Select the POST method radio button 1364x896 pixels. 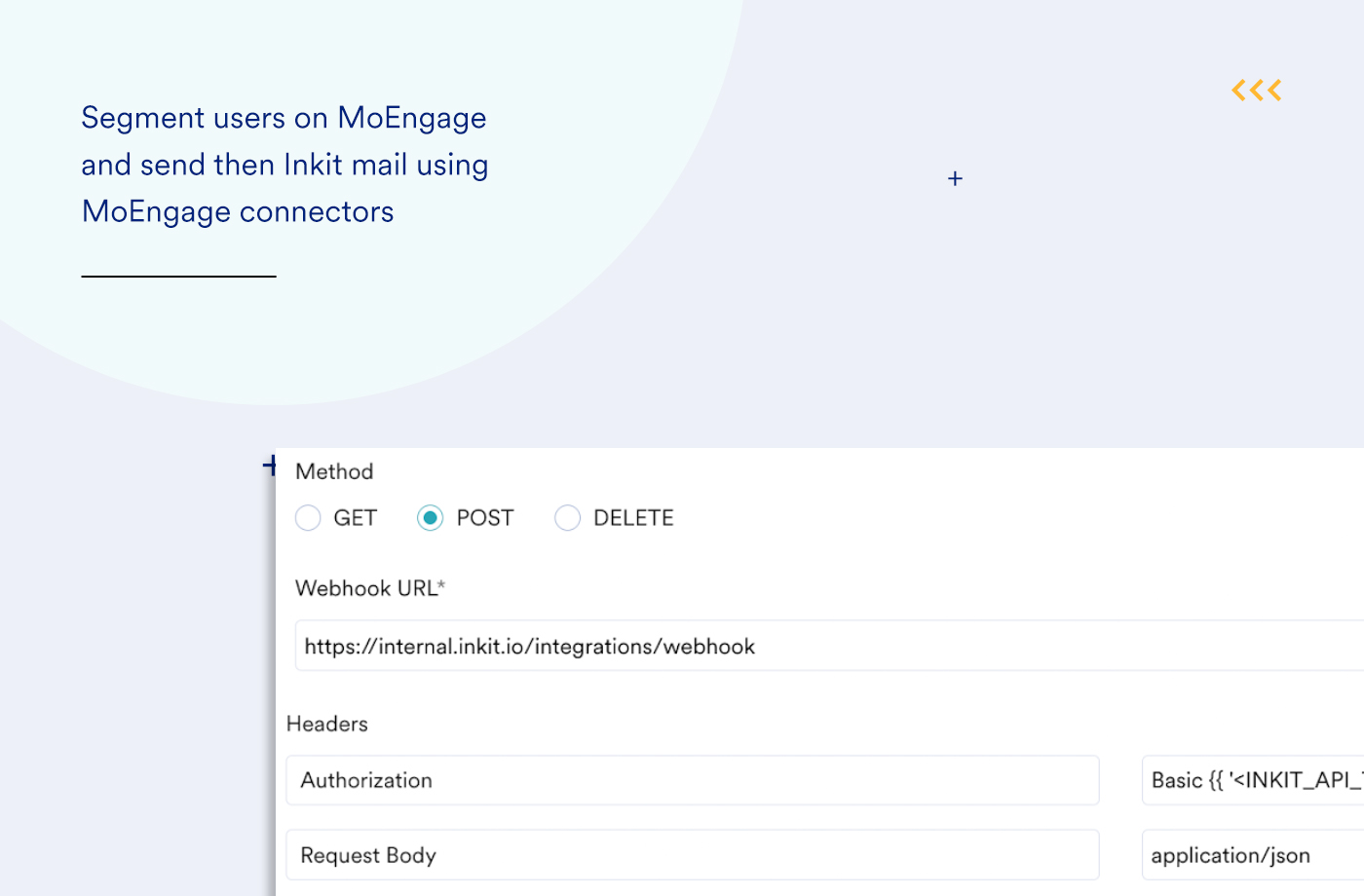pyautogui.click(x=430, y=518)
